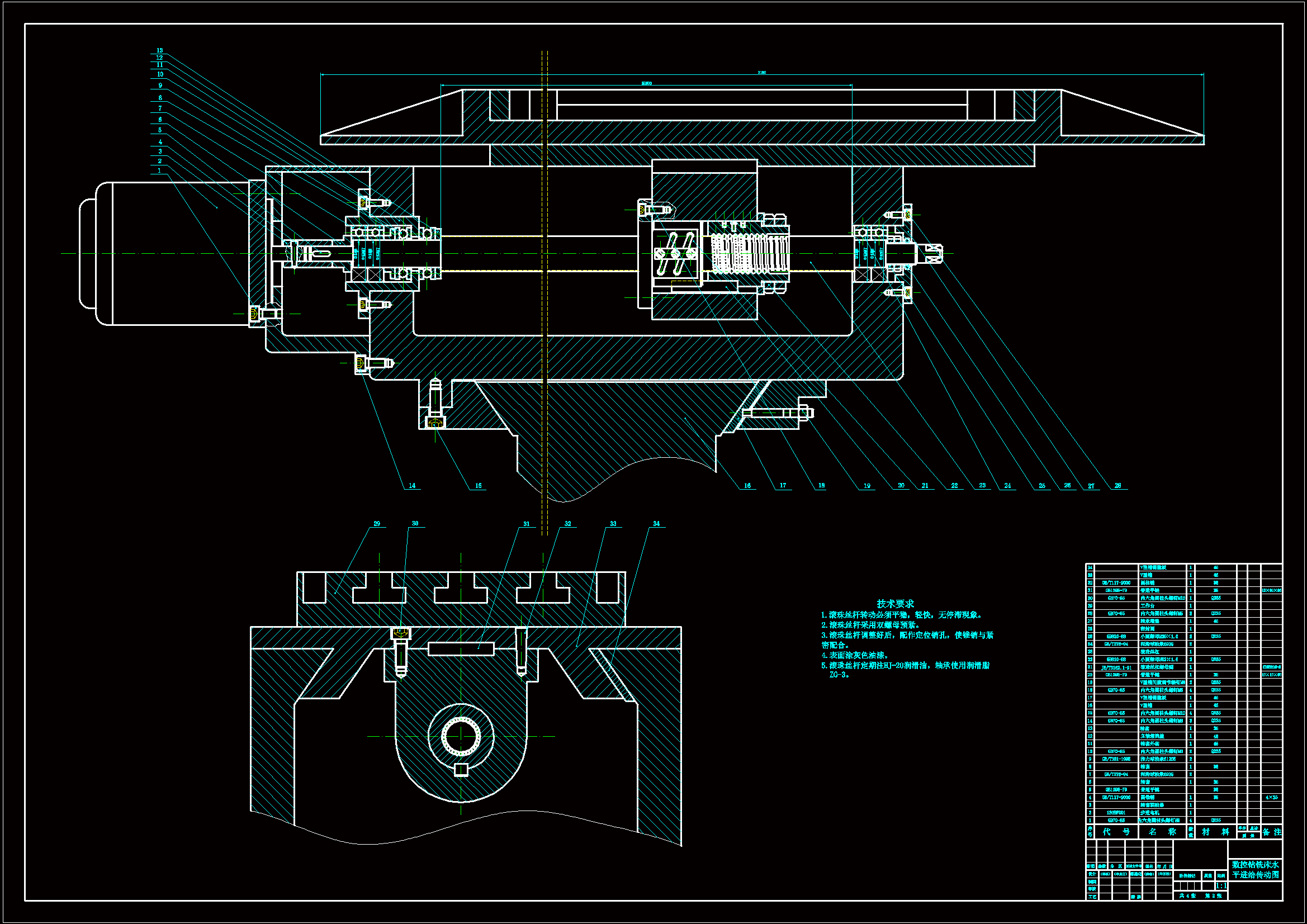Click the 技术要求 heading text
The image size is (1307, 924).
point(895,604)
